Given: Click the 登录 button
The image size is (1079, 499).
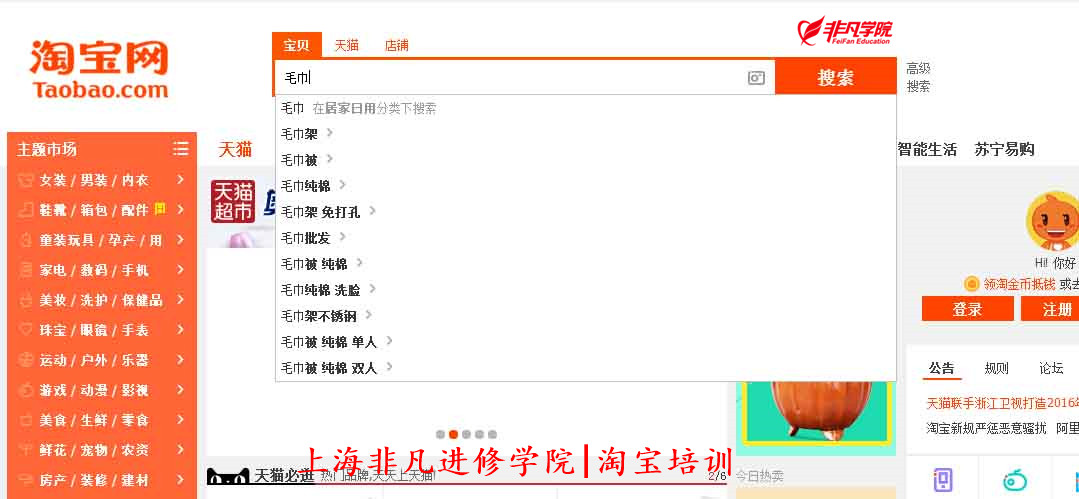Looking at the screenshot, I should (968, 309).
